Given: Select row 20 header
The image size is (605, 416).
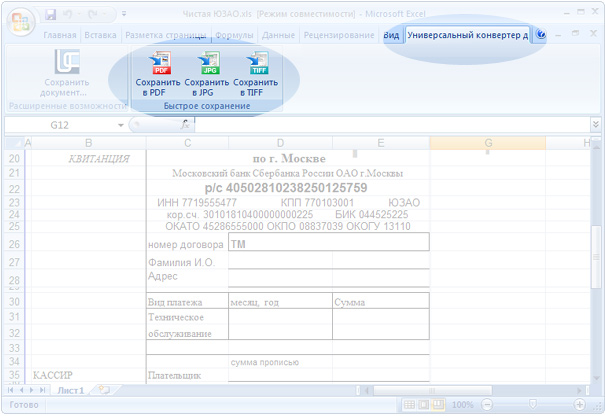Looking at the screenshot, I should pyautogui.click(x=14, y=159).
